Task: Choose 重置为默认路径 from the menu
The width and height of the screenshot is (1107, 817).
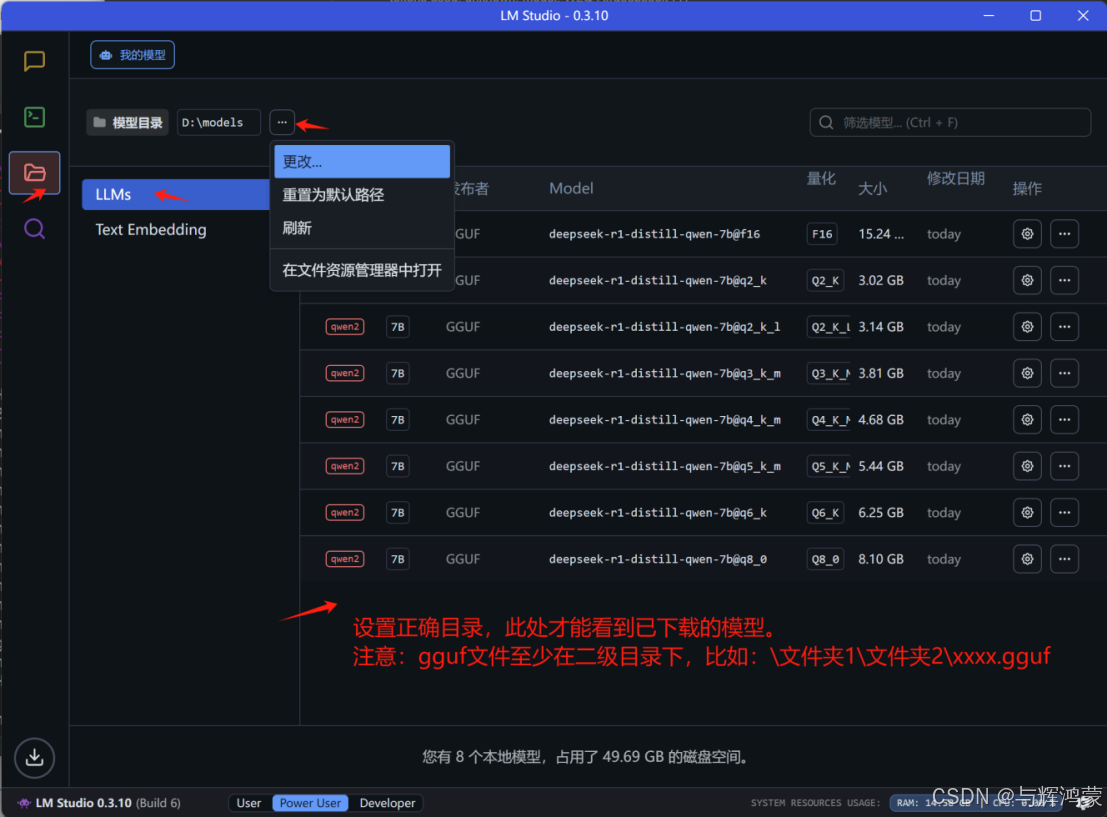Action: [361, 195]
